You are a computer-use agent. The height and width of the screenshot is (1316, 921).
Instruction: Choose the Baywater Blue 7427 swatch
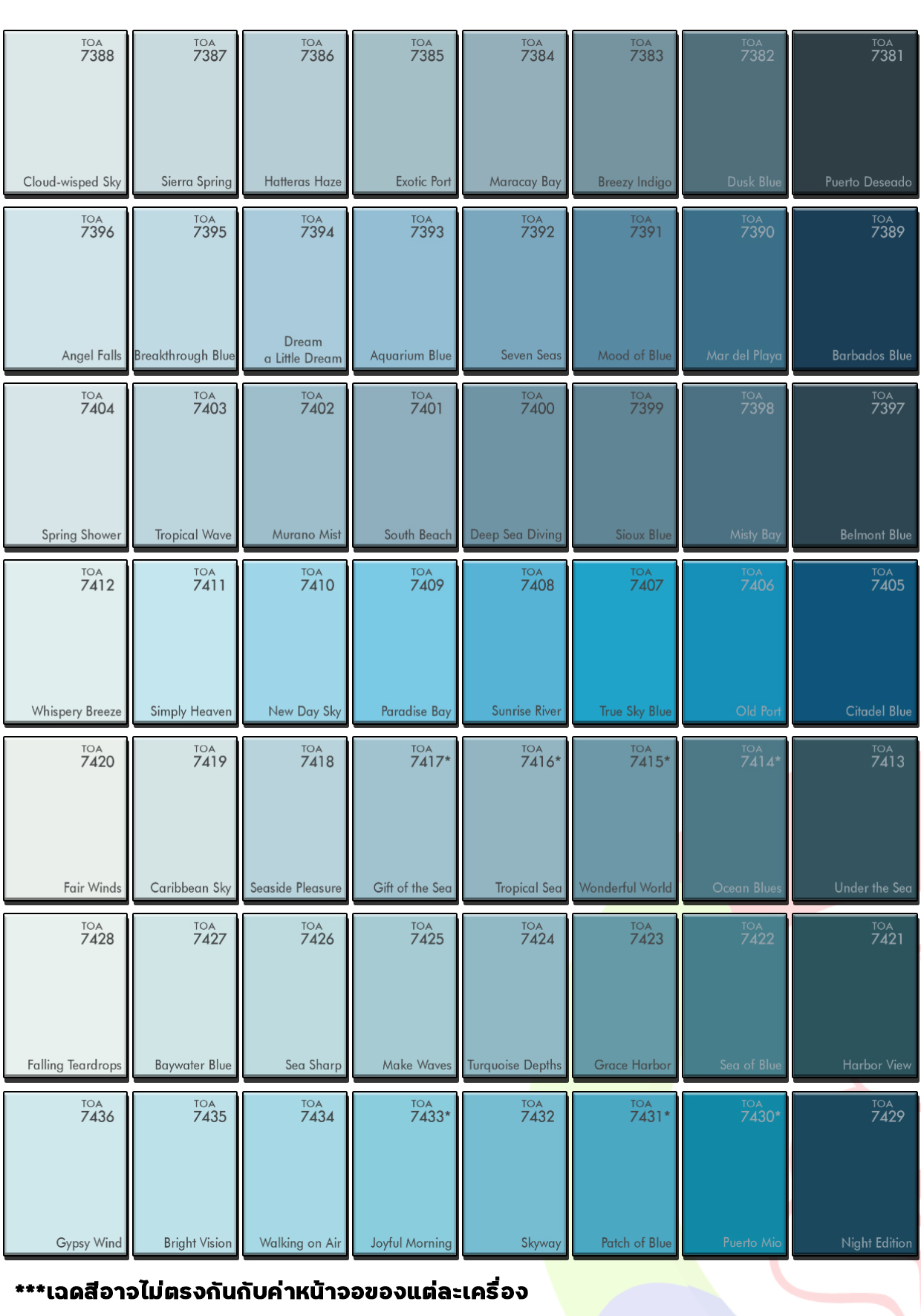[x=185, y=996]
